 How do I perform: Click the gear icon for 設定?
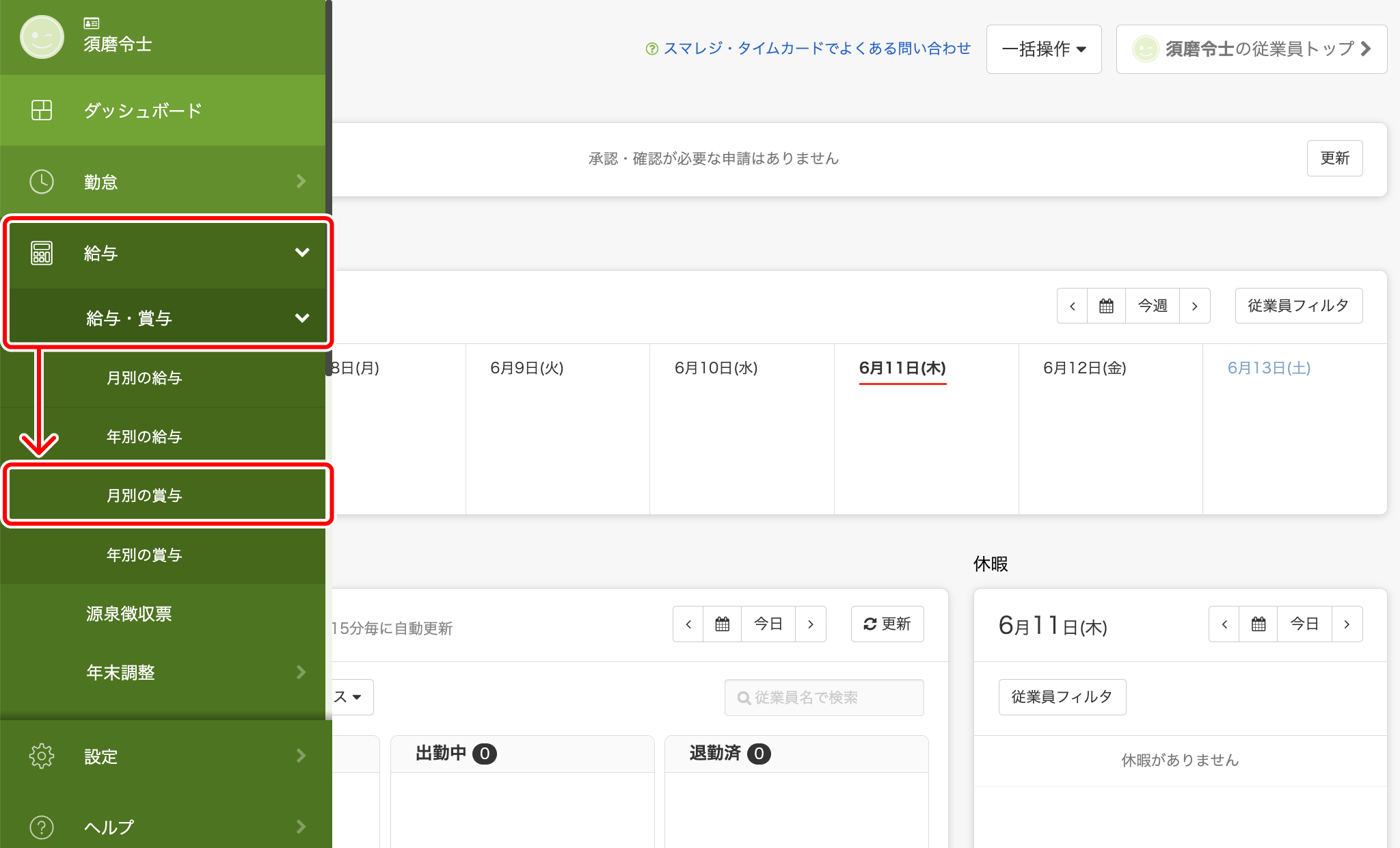(x=42, y=756)
